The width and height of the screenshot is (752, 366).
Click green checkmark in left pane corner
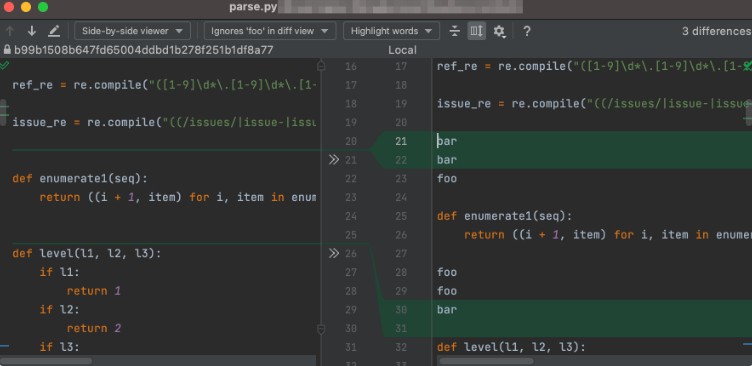tap(4, 65)
